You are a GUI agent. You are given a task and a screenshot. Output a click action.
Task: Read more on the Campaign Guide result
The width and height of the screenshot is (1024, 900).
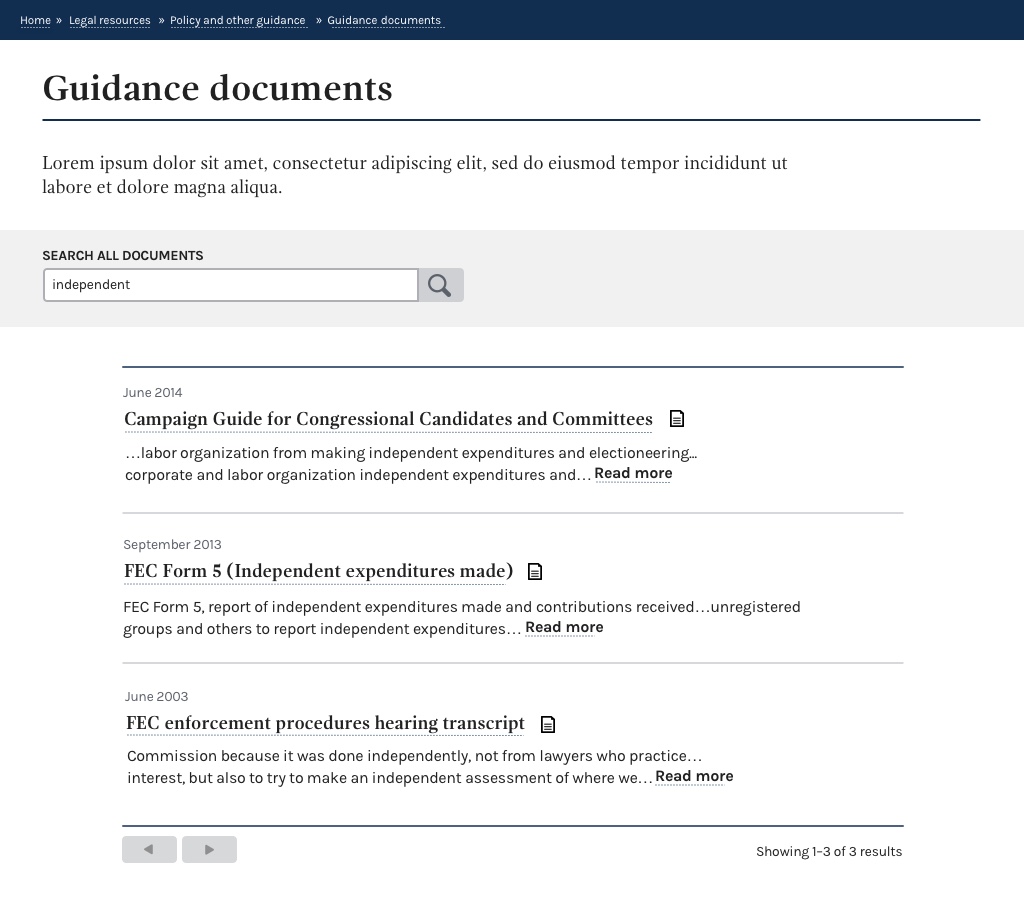(633, 474)
